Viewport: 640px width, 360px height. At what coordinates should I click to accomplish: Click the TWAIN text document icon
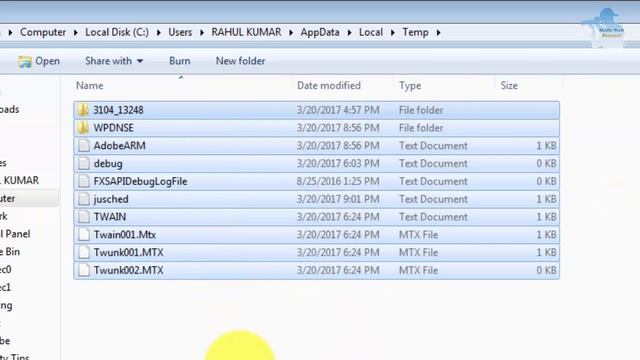[x=84, y=217]
